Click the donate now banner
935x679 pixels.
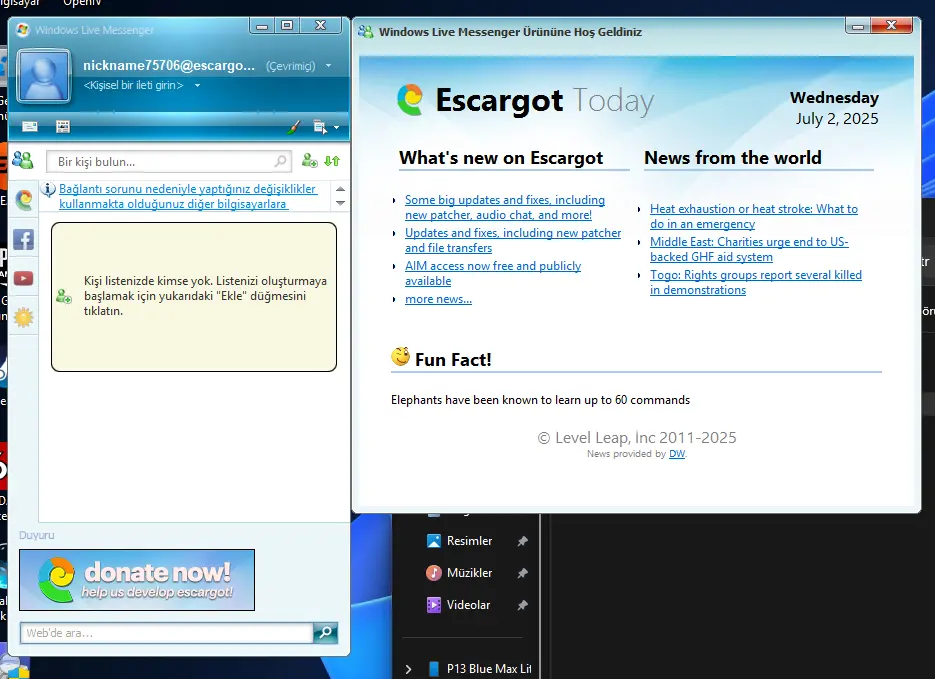(137, 580)
